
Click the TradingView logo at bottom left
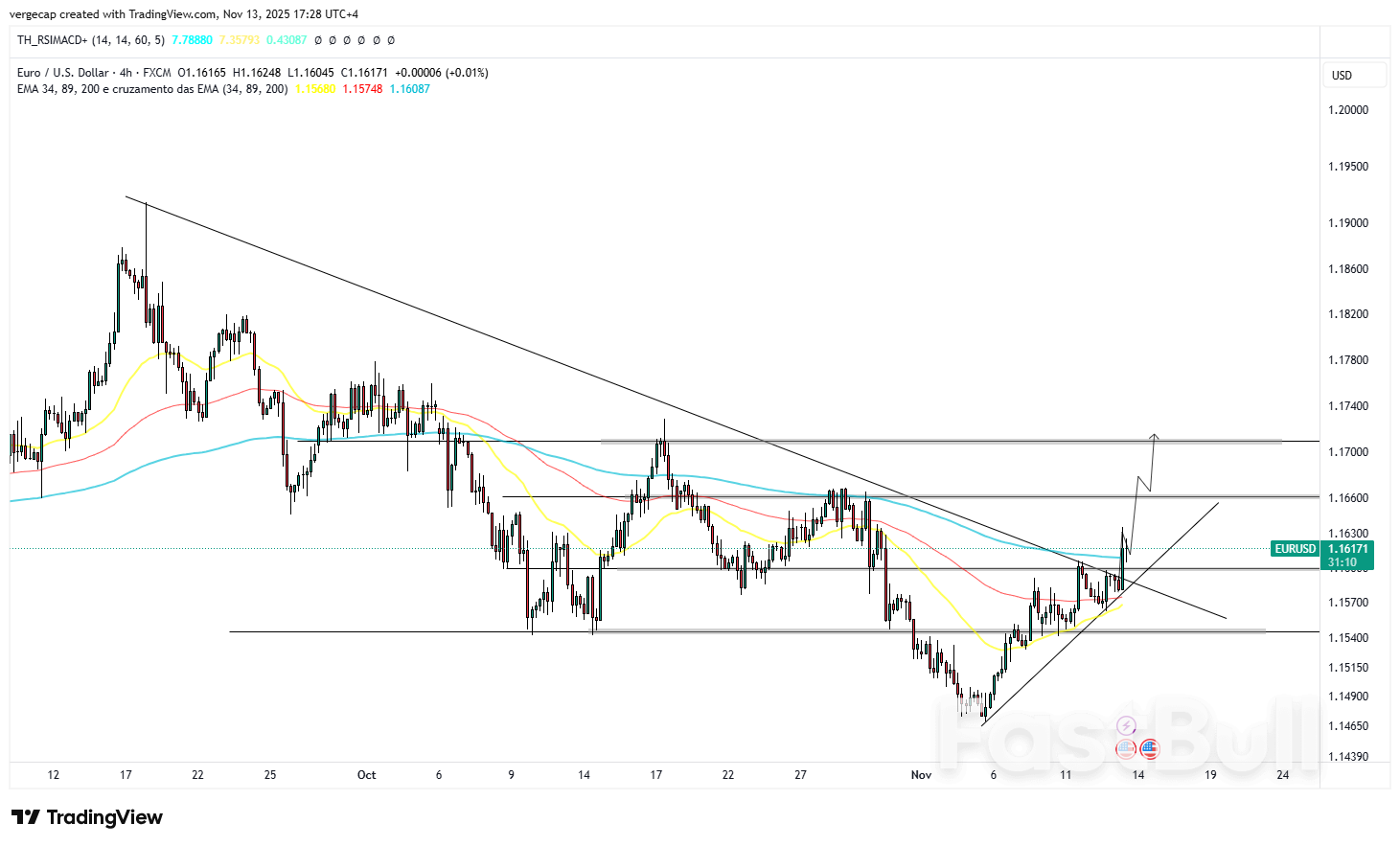click(87, 817)
